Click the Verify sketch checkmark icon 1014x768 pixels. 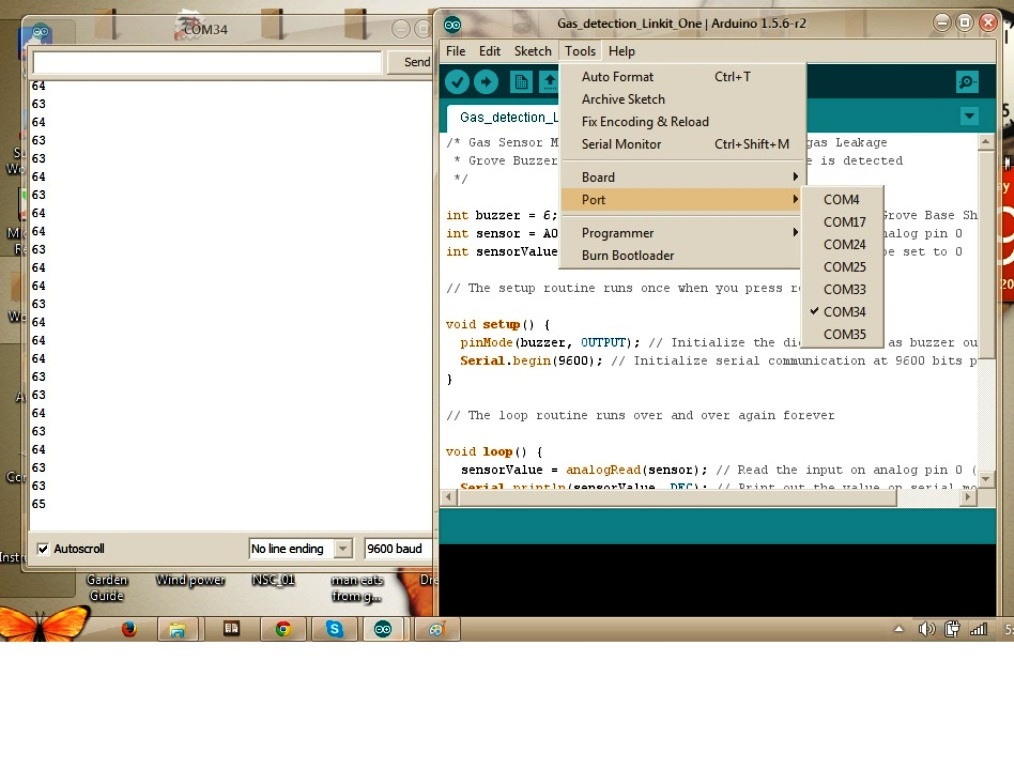coord(457,82)
